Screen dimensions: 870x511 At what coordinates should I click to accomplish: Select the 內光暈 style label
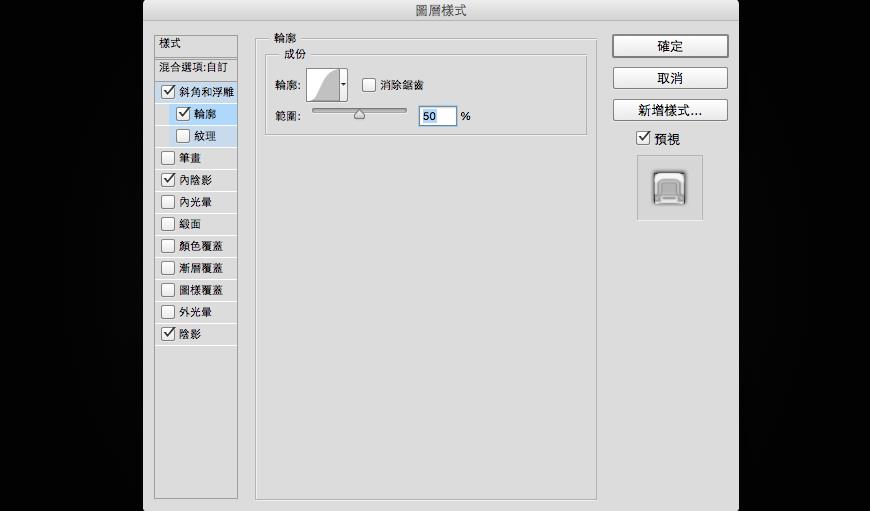pyautogui.click(x=195, y=202)
